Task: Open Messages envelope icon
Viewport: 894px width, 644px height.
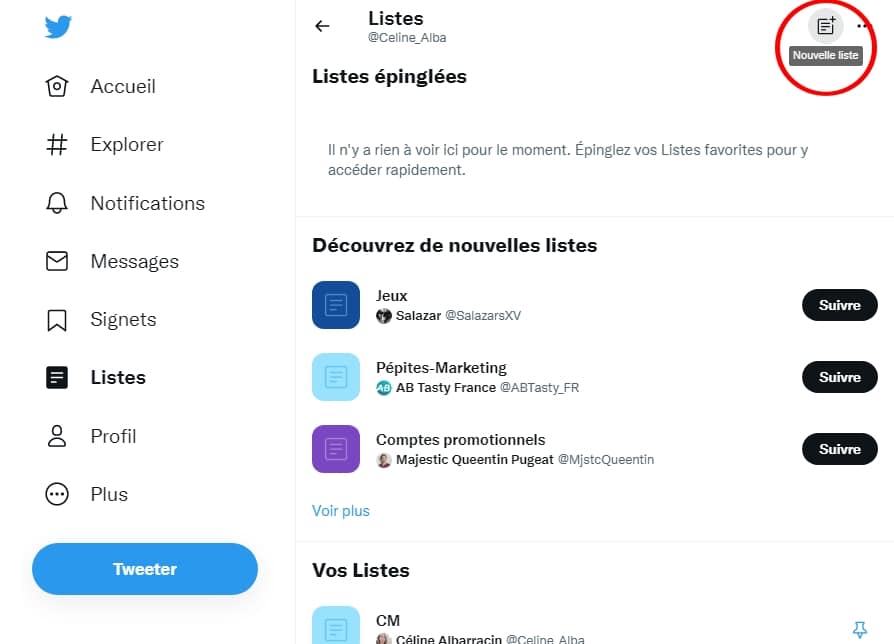Action: [x=57, y=261]
